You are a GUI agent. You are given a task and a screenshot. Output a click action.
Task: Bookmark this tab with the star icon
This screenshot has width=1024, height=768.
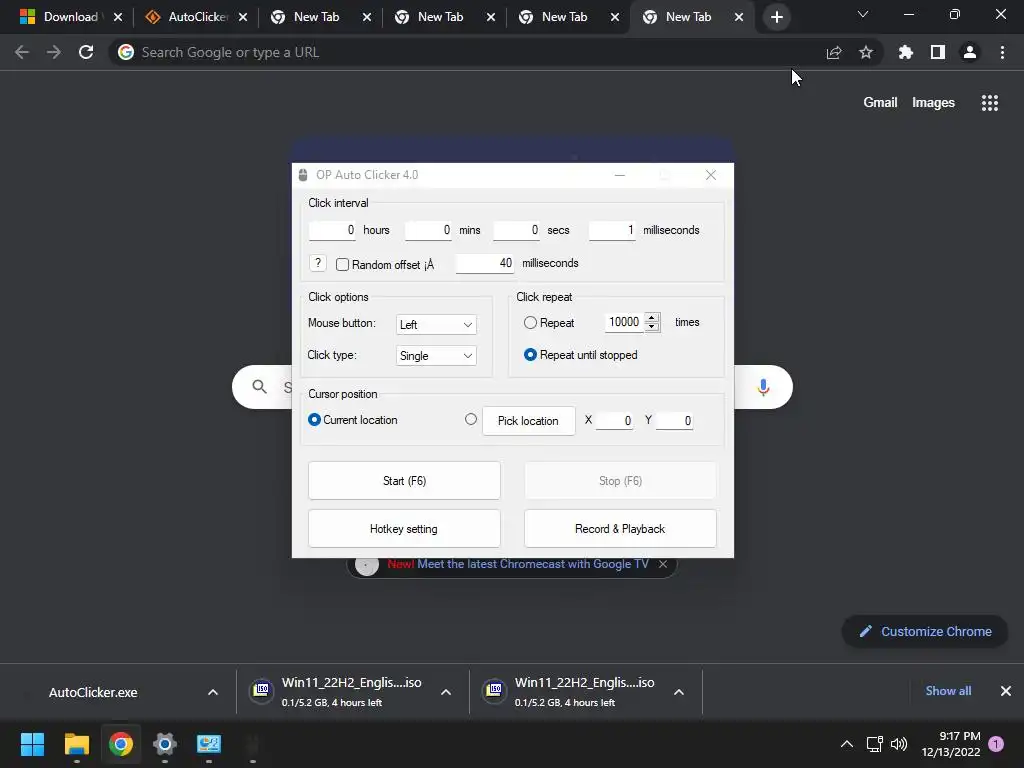(866, 52)
